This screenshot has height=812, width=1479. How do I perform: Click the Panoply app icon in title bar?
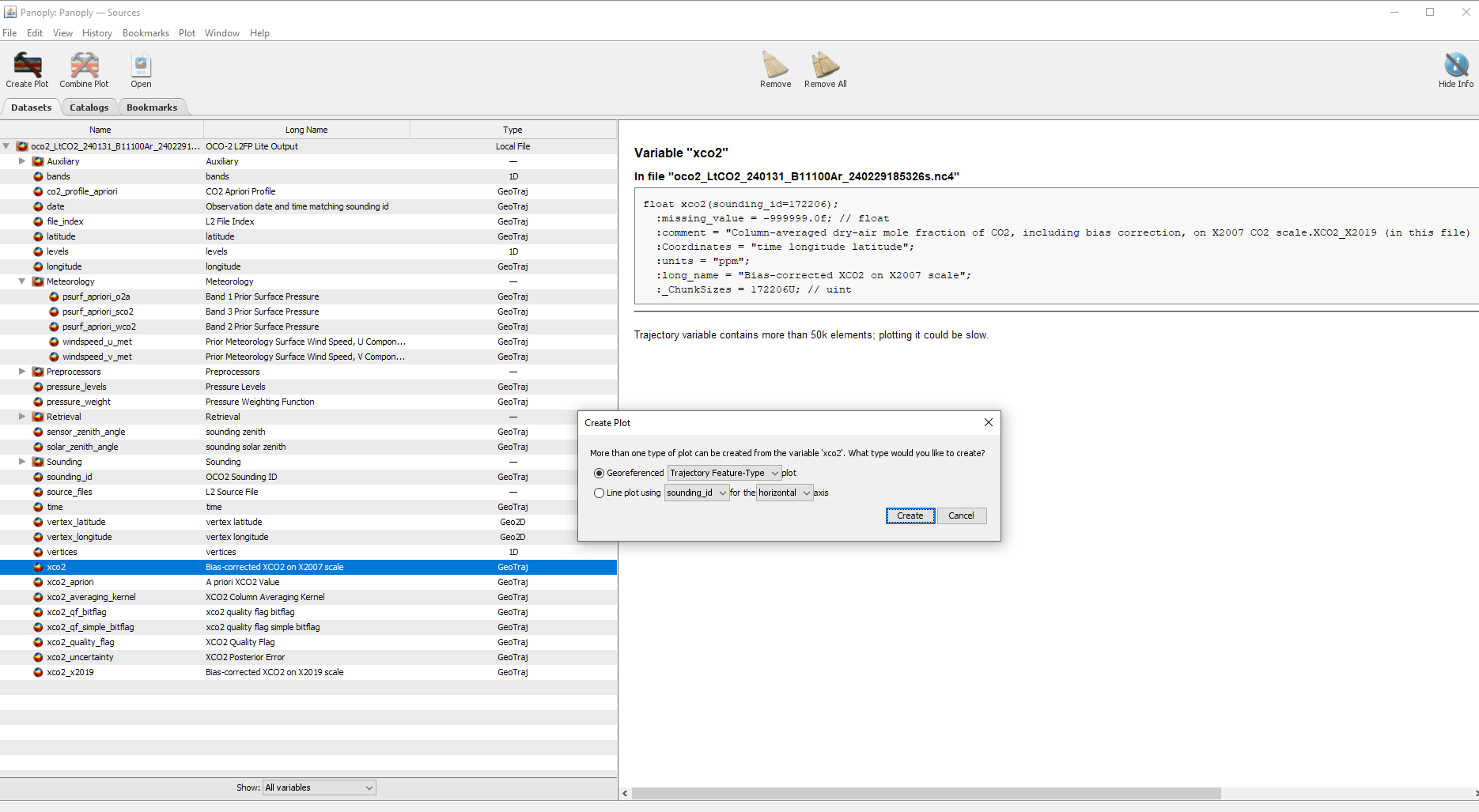(9, 12)
